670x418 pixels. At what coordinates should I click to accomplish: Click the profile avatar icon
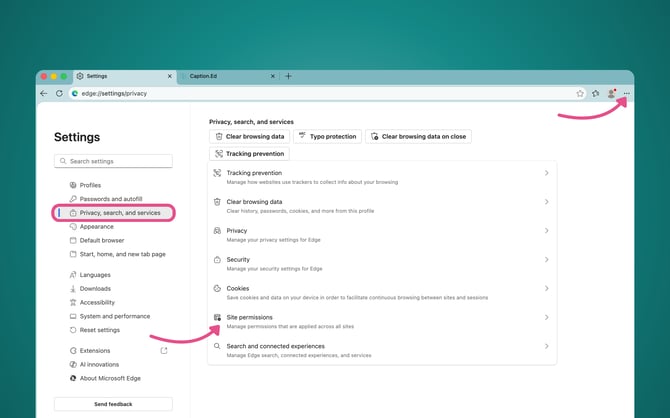click(x=611, y=93)
